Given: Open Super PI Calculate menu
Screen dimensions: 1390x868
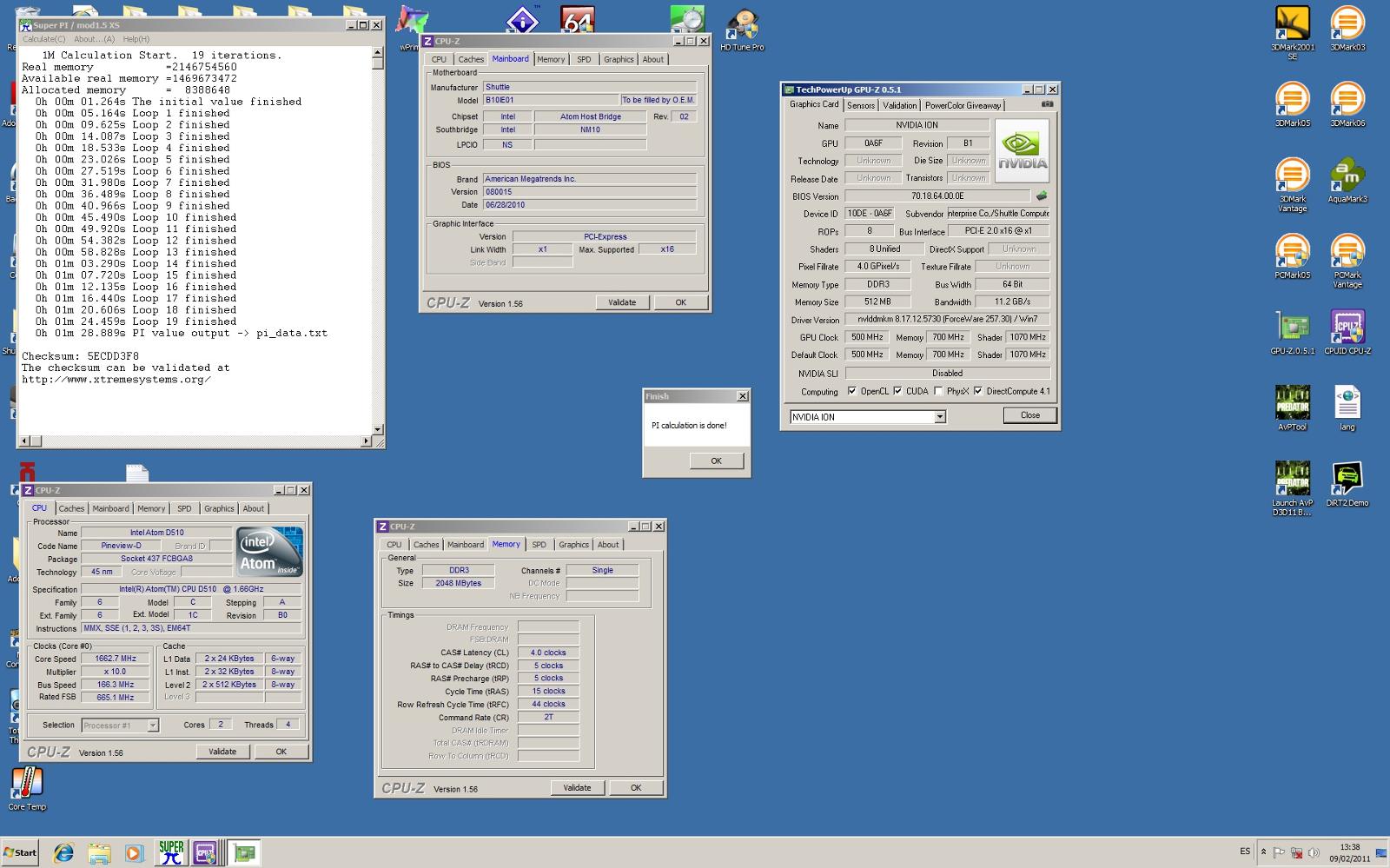Looking at the screenshot, I should pyautogui.click(x=43, y=39).
